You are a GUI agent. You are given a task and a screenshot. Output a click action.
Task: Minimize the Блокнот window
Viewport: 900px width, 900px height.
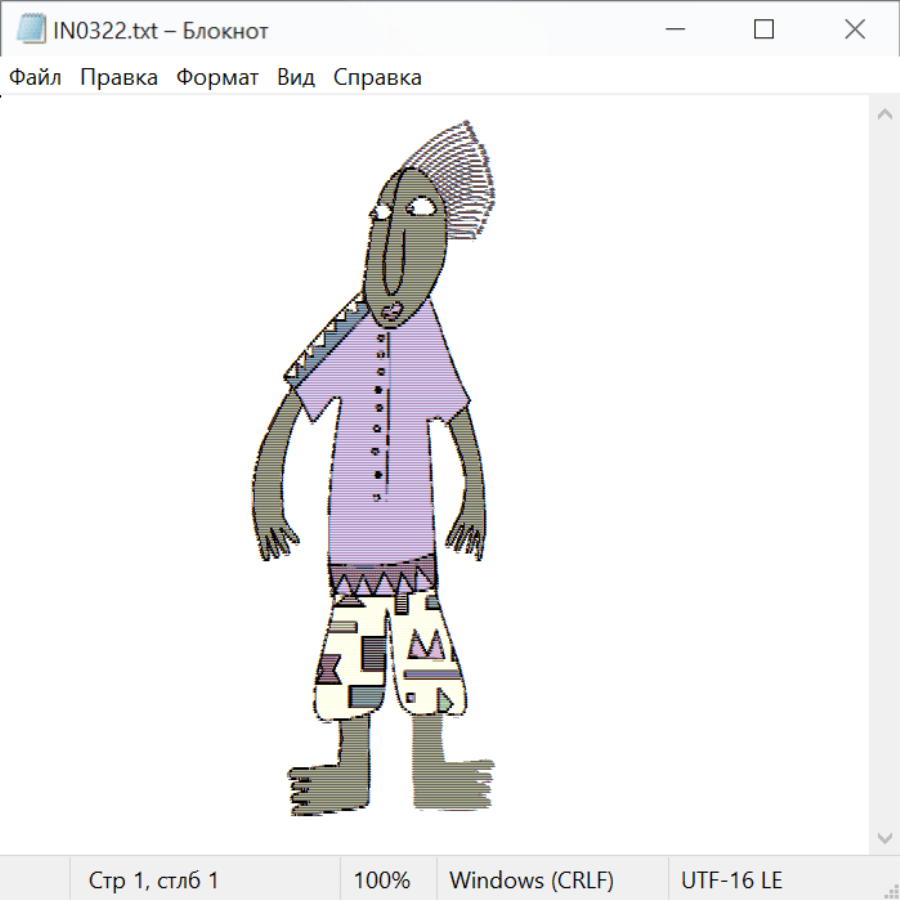pyautogui.click(x=673, y=30)
